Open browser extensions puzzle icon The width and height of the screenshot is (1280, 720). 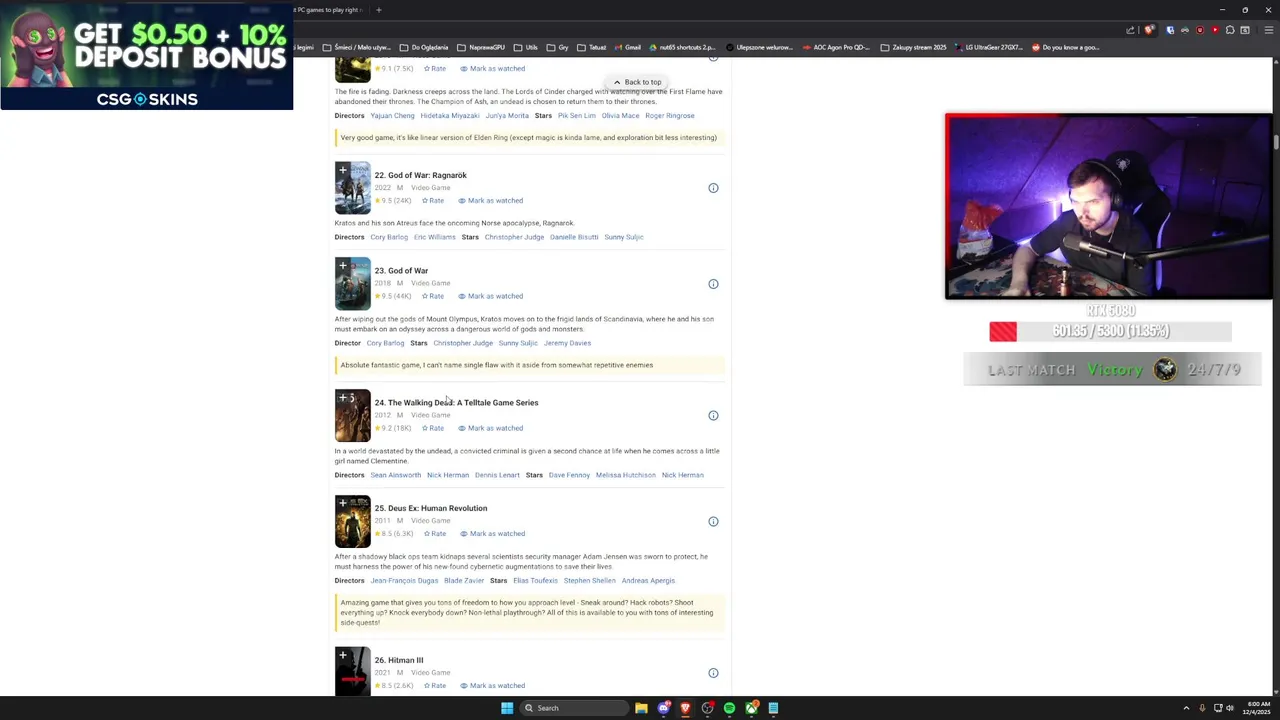point(1230,30)
